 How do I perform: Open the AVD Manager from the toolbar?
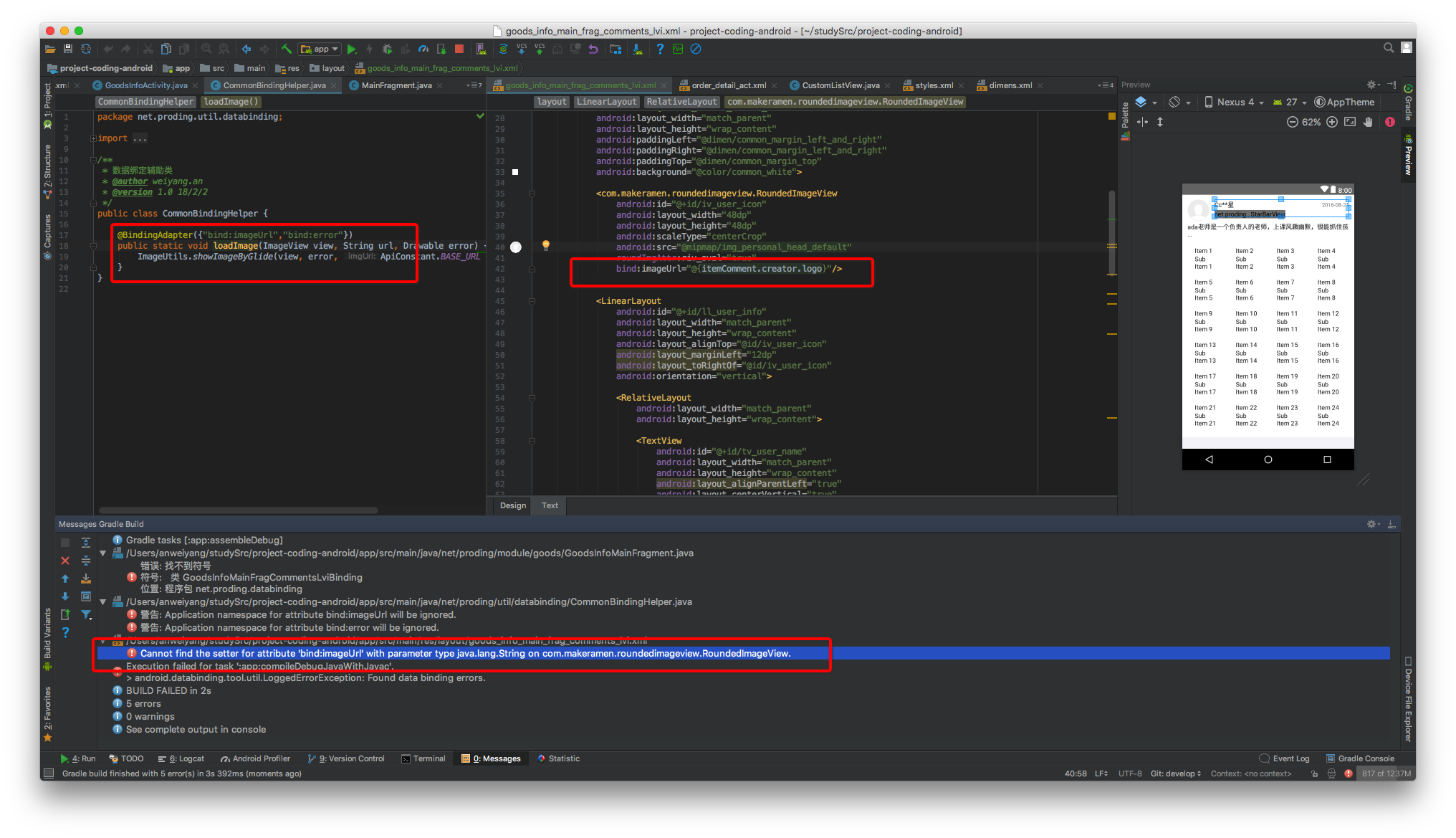pos(481,49)
